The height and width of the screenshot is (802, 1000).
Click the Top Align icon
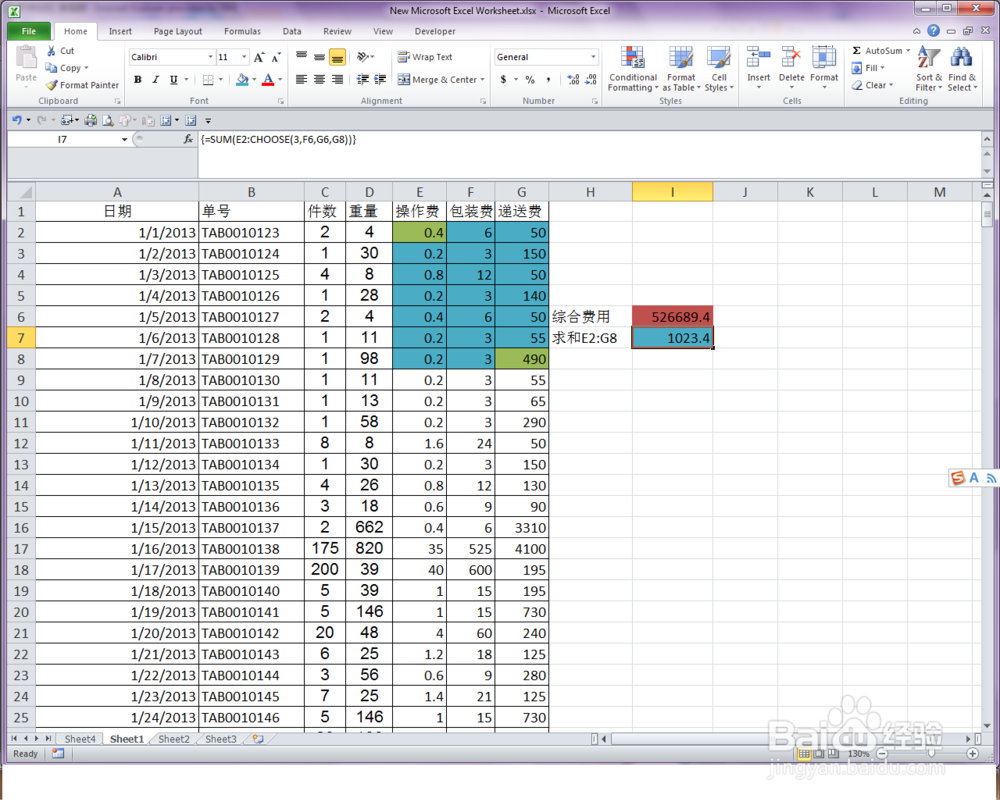[302, 57]
